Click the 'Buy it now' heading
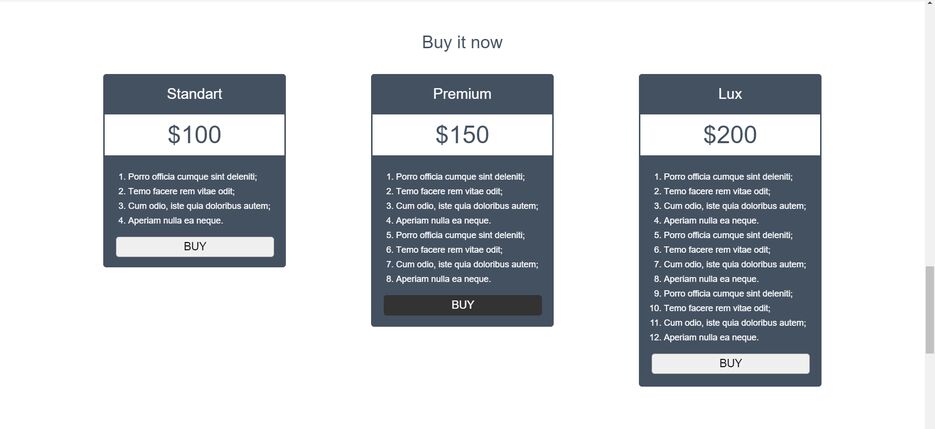Image resolution: width=935 pixels, height=429 pixels. coord(462,42)
